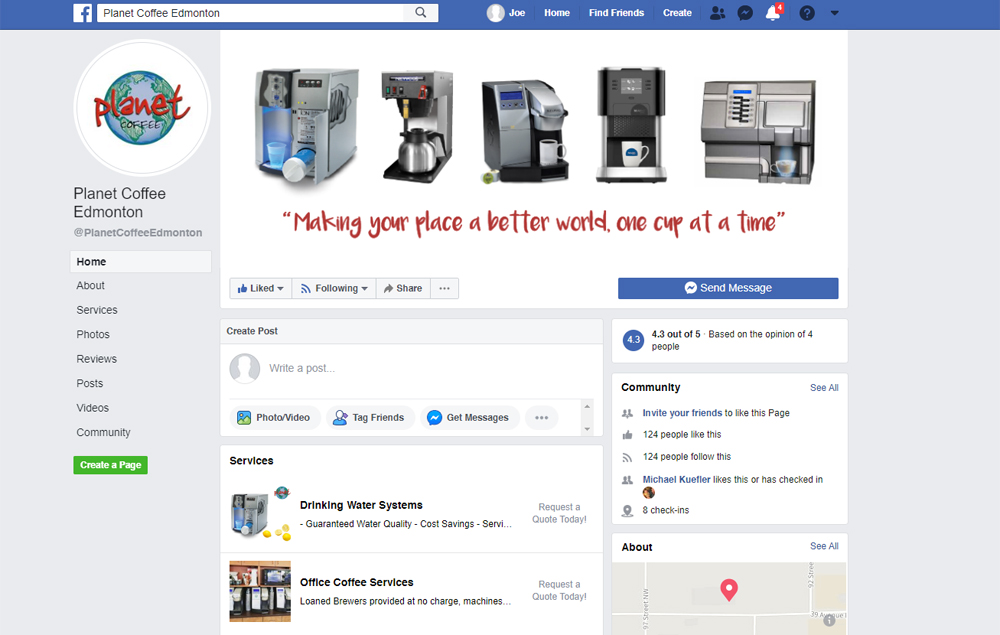Click the Planet Coffee Edmonton page title
The width and height of the screenshot is (1000, 635).
[x=119, y=203]
